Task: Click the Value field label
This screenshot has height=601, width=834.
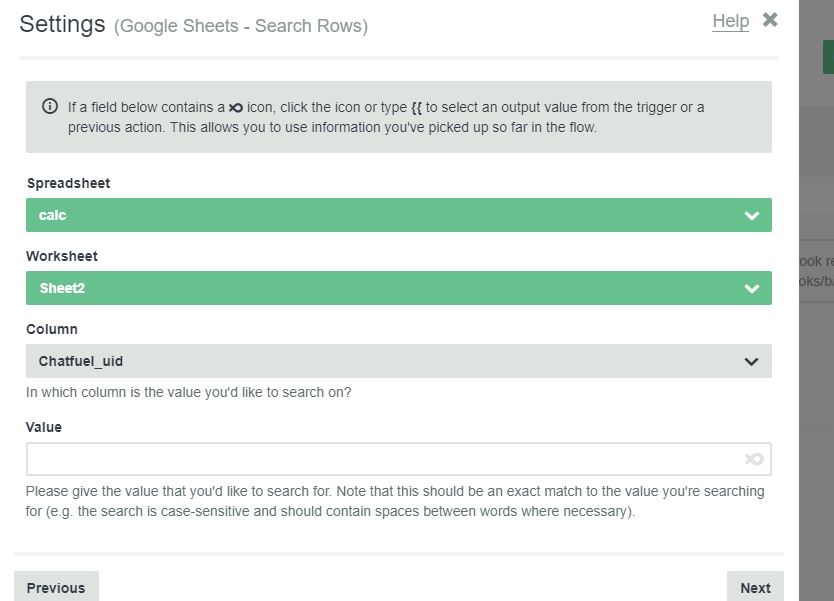Action: tap(44, 427)
